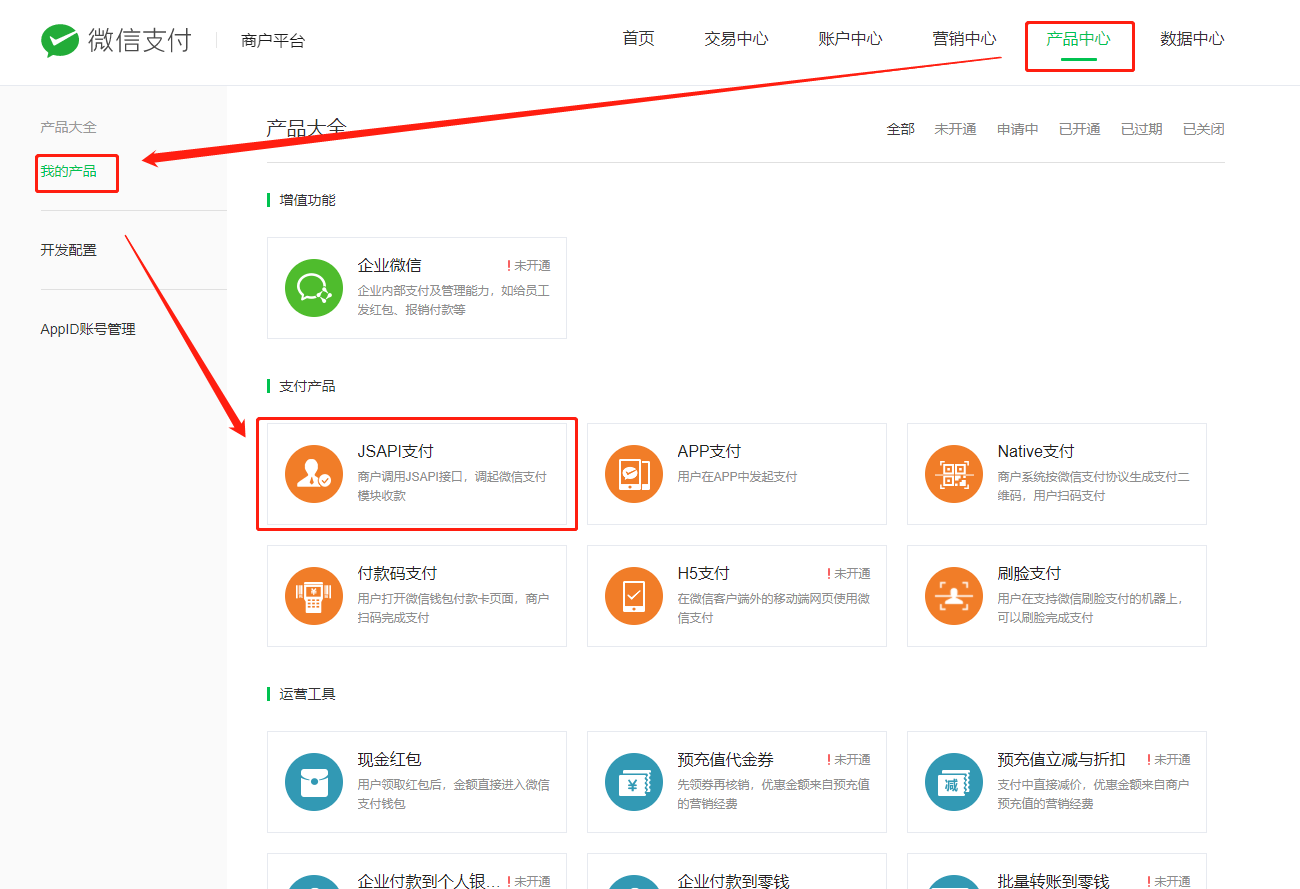The image size is (1300, 889).
Task: Click the 增值功能 section heading
Action: (307, 200)
